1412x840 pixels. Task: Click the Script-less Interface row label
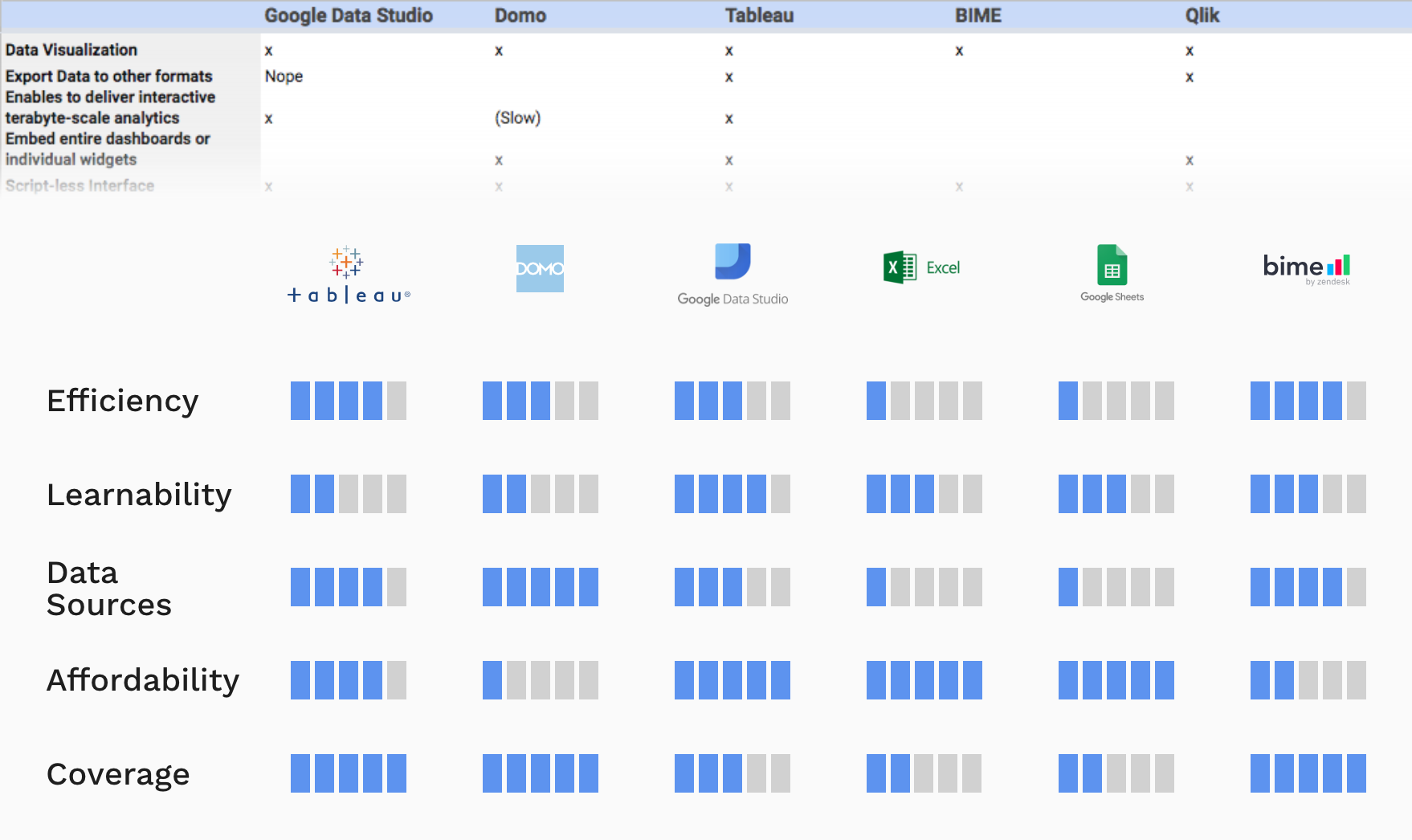coord(80,186)
